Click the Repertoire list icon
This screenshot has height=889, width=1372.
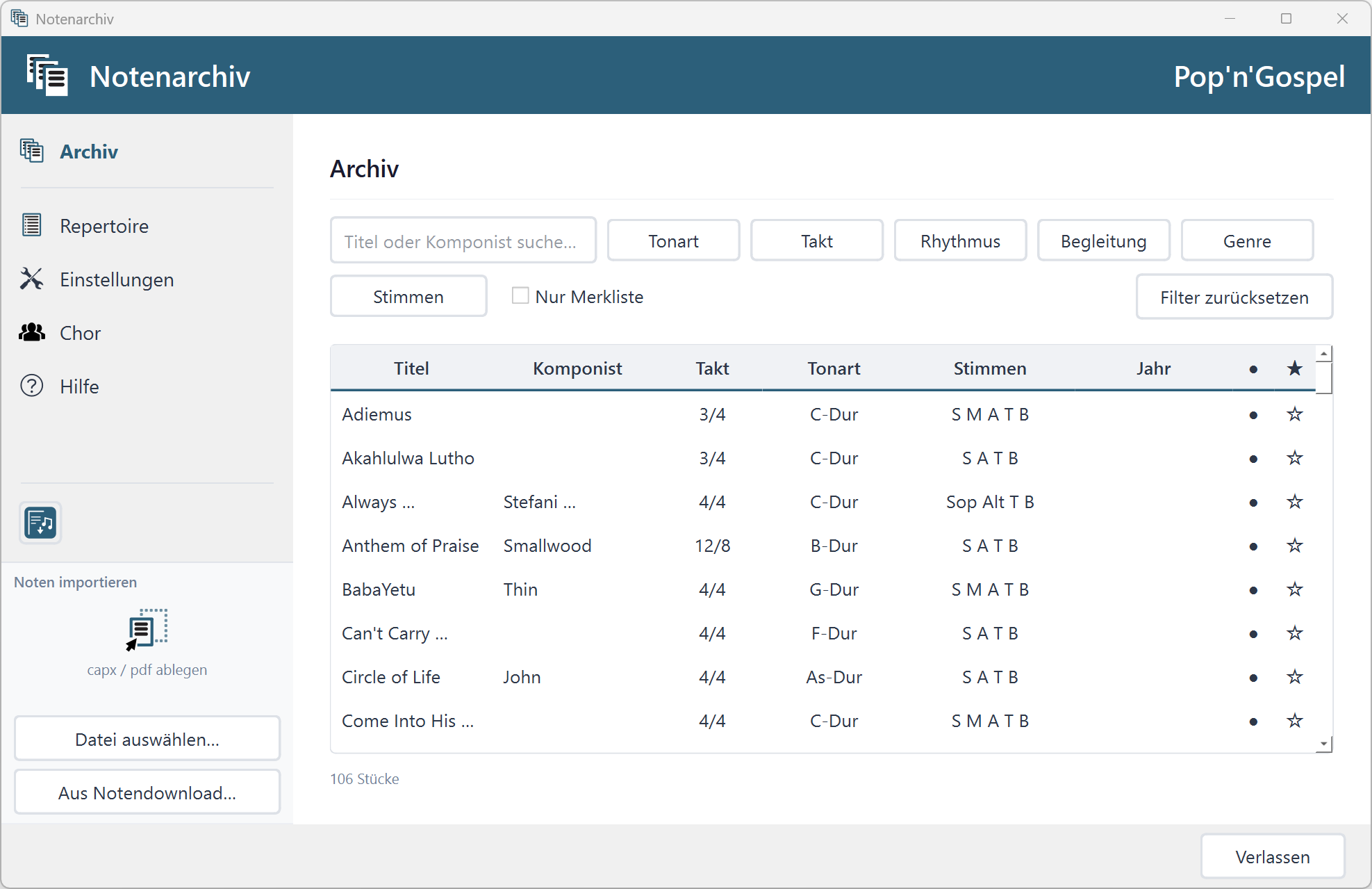(32, 225)
